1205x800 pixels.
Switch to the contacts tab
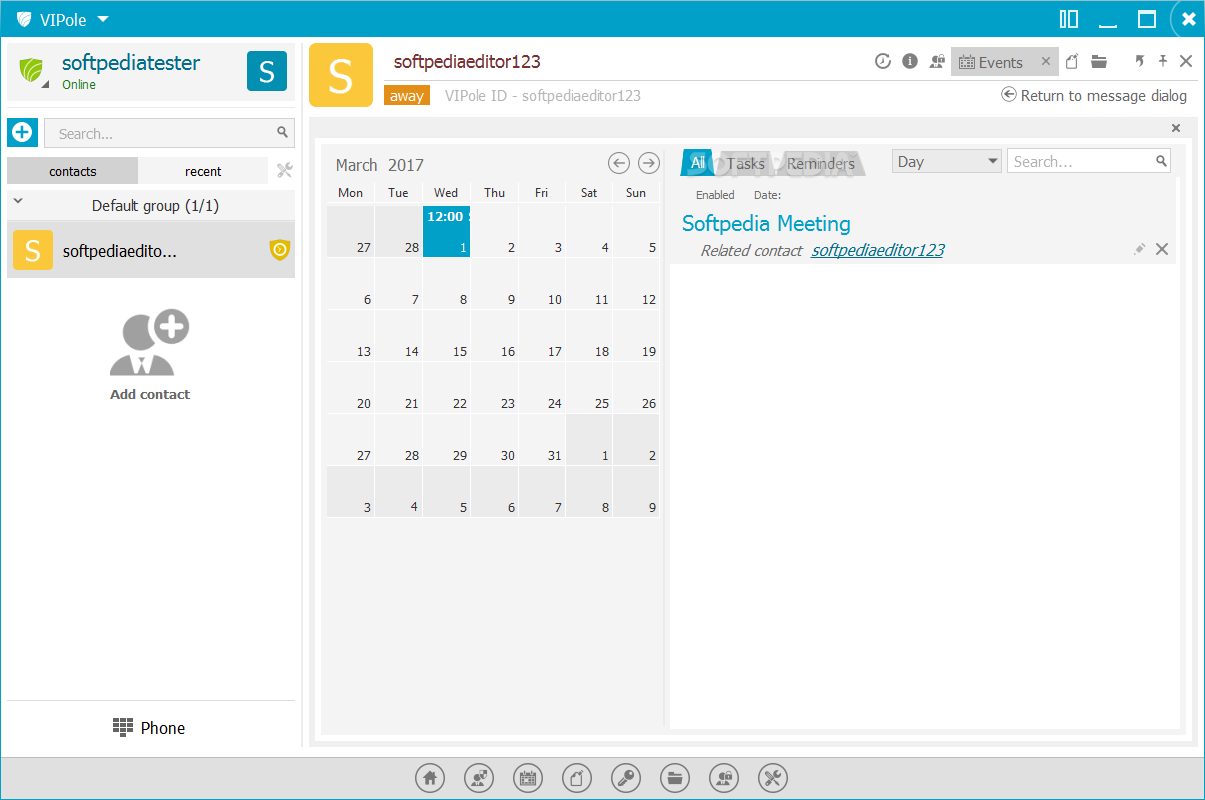tap(73, 171)
